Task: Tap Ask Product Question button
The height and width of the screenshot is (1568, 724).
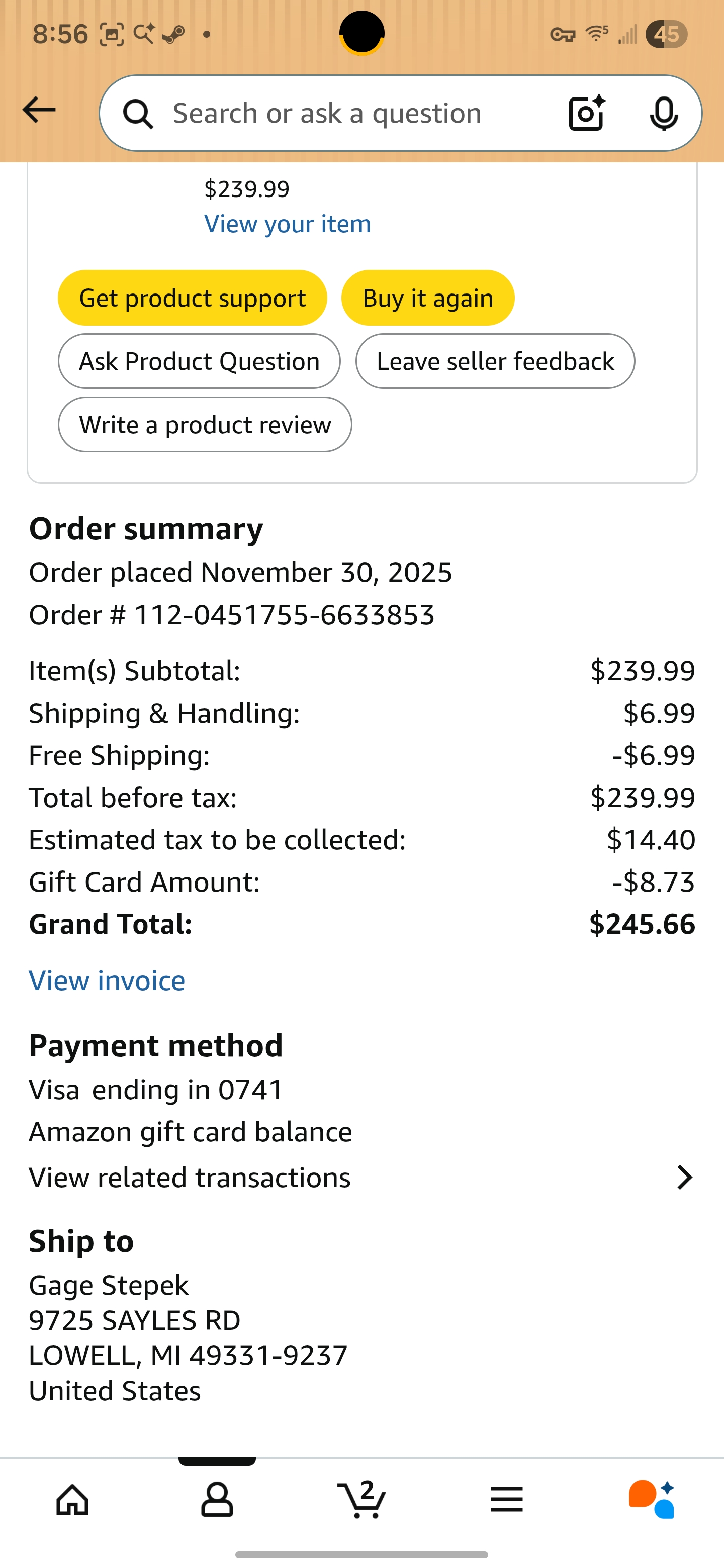Action: pos(199,361)
